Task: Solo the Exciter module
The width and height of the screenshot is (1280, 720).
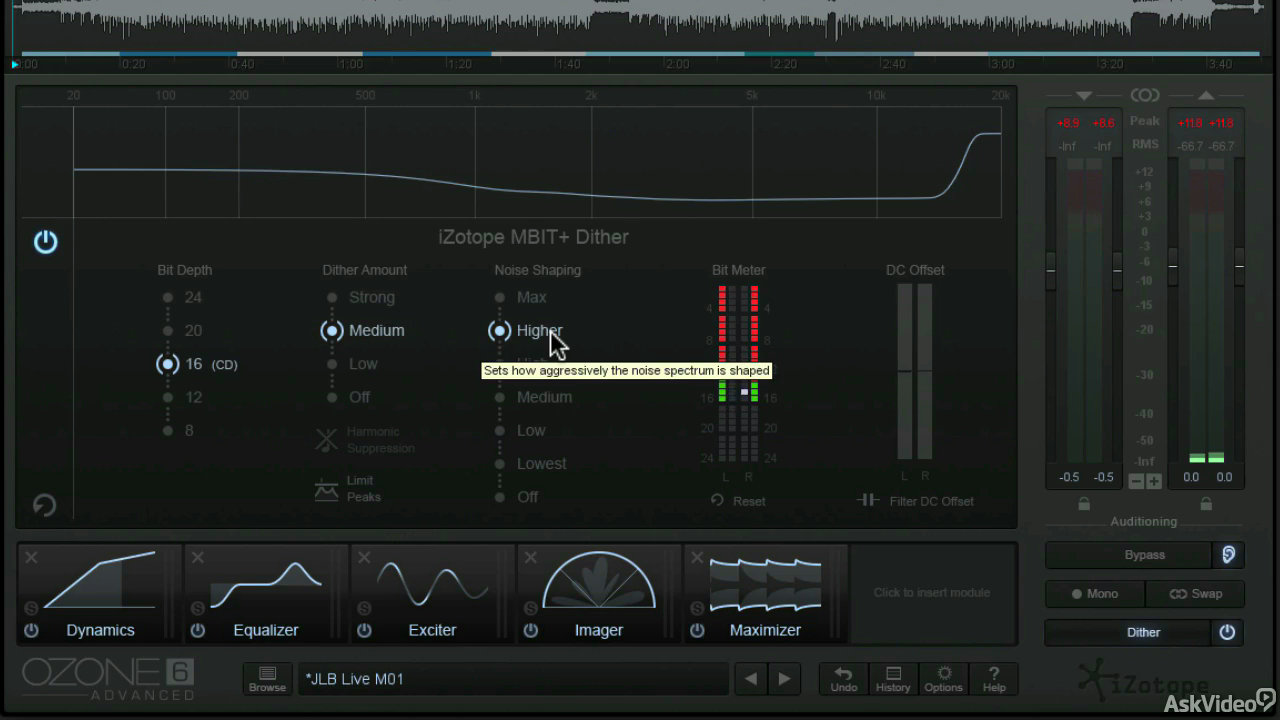Action: (x=364, y=608)
